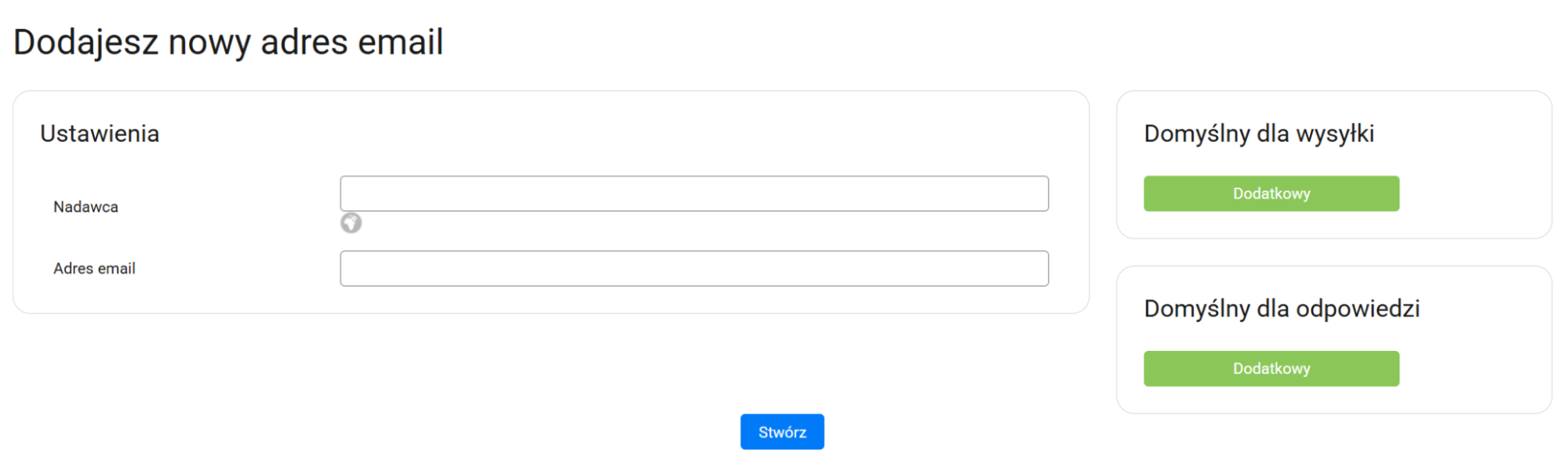Place cursor in the email address box
Image resolution: width=1568 pixels, height=467 pixels.
tap(693, 268)
